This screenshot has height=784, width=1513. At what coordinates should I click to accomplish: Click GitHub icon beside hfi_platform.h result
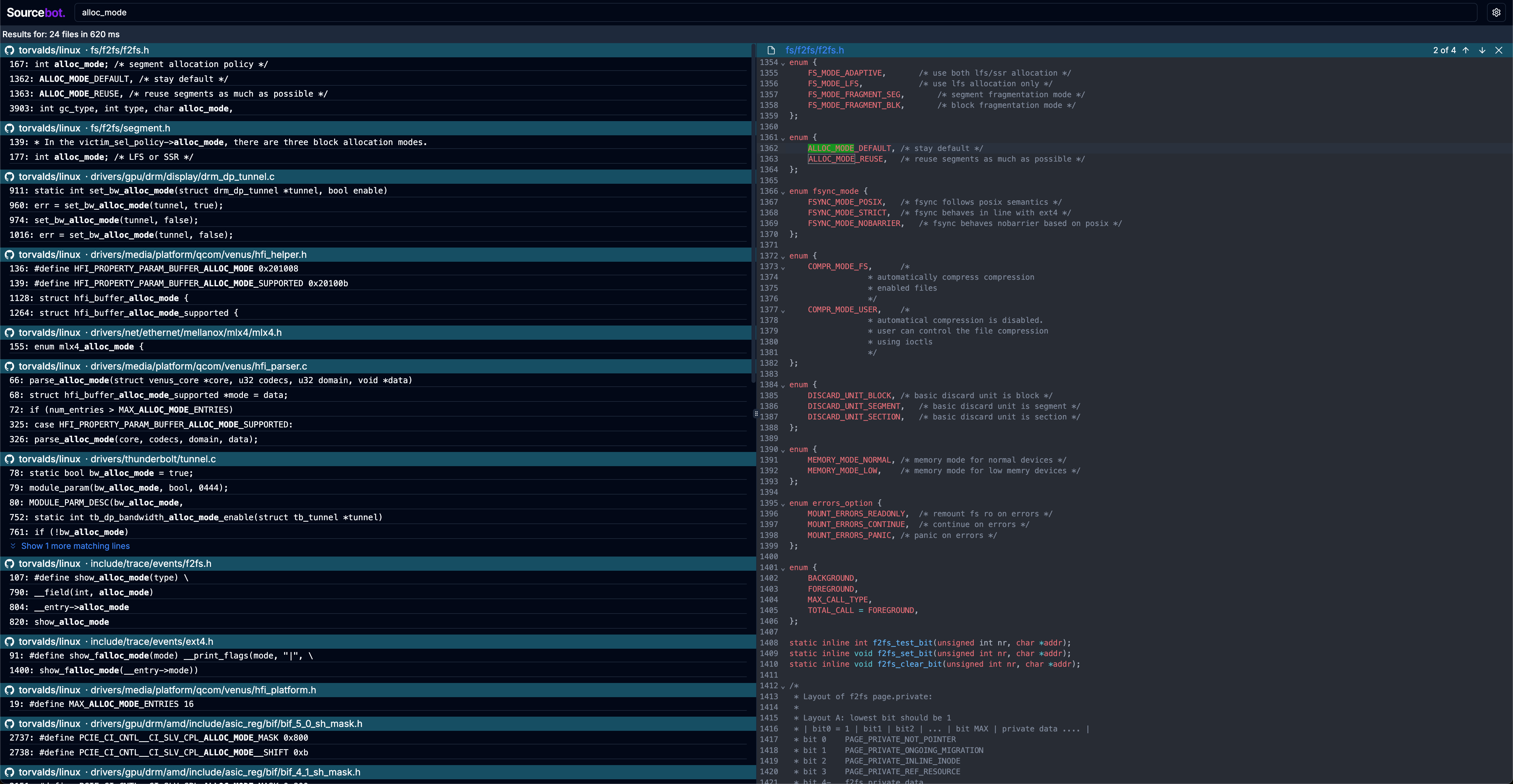click(9, 690)
